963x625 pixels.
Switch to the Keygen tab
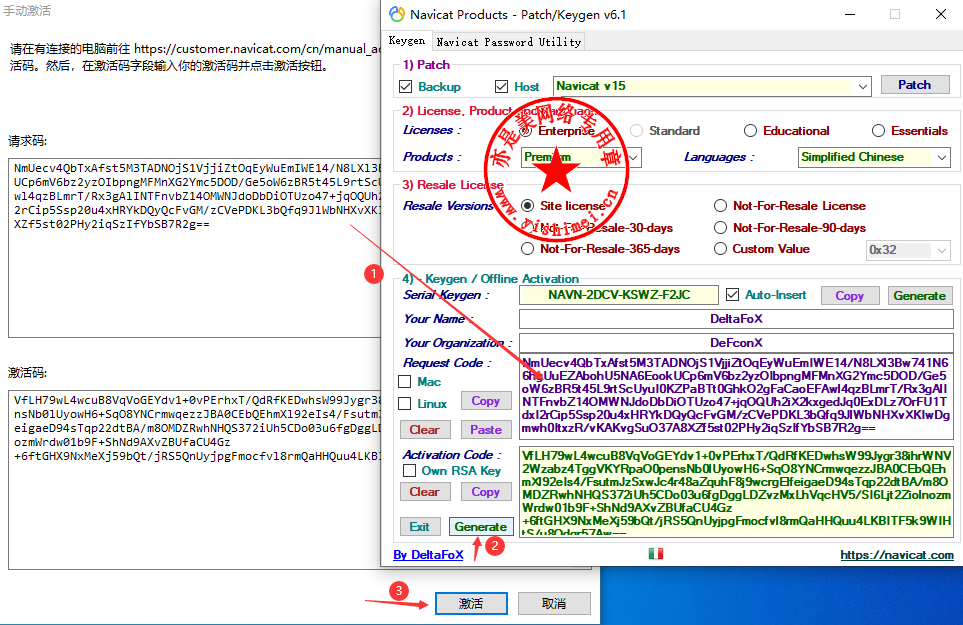coord(407,41)
